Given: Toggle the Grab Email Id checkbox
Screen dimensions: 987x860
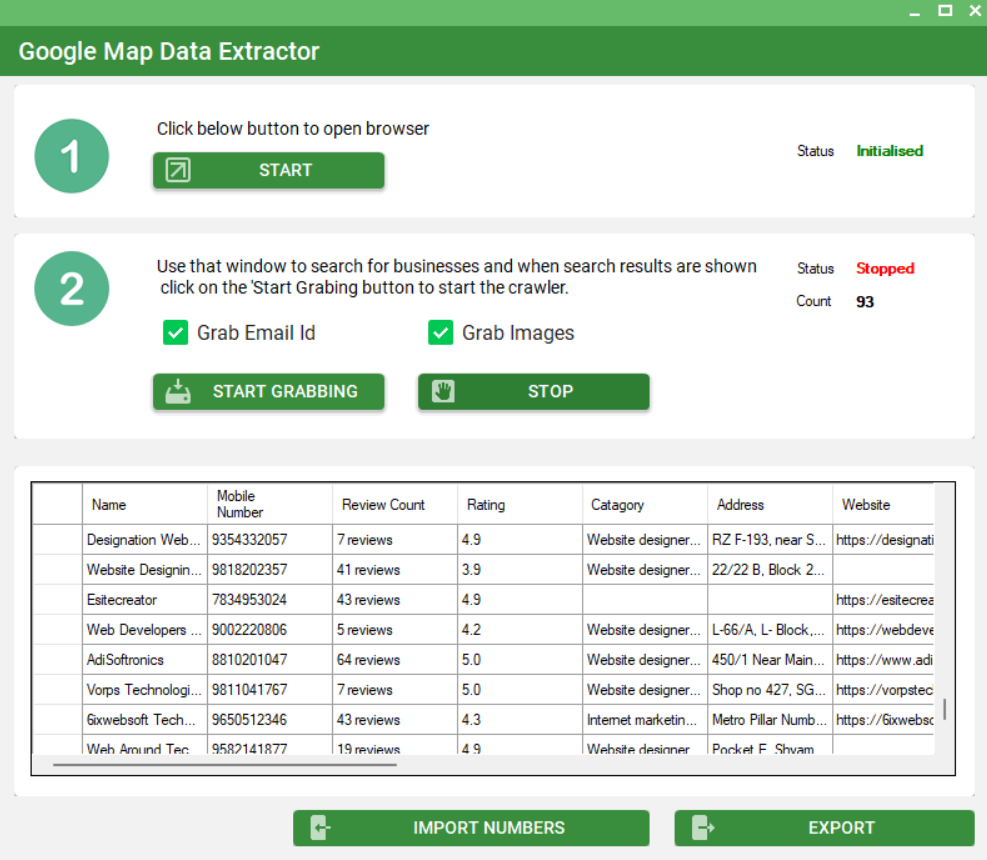Looking at the screenshot, I should tap(176, 332).
